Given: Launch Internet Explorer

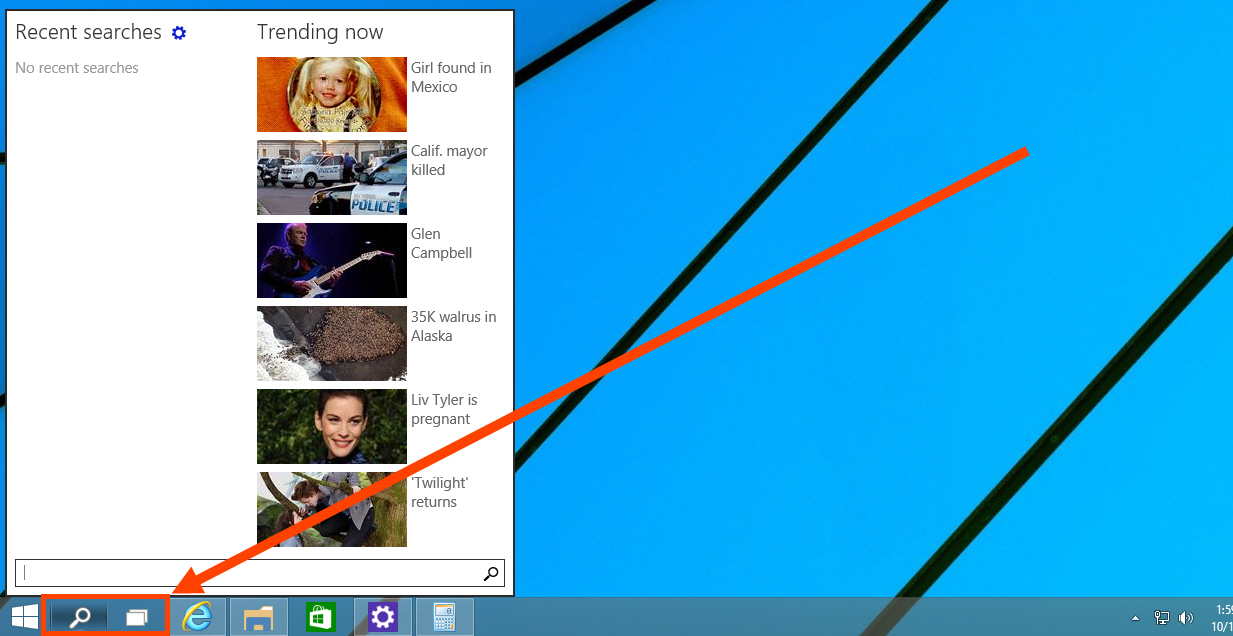Looking at the screenshot, I should click(x=197, y=616).
